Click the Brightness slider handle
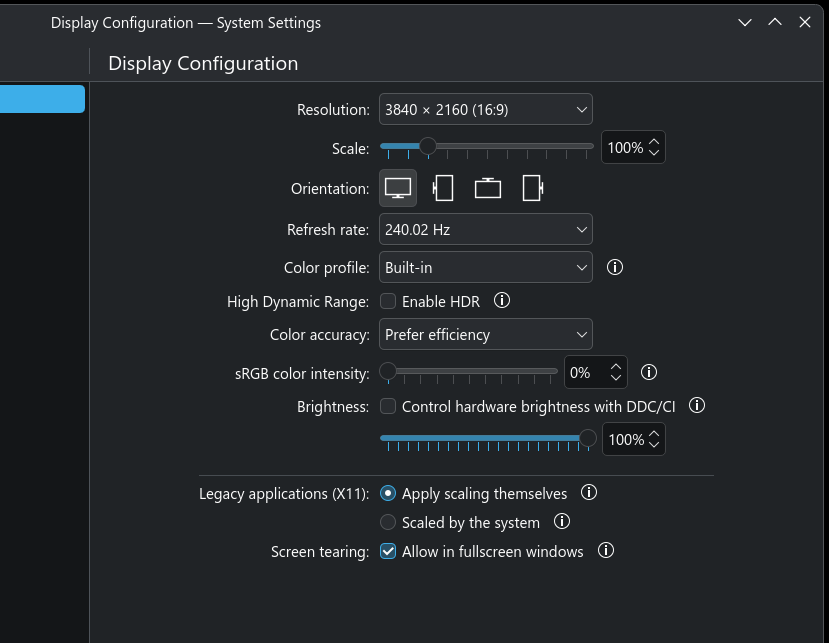Image resolution: width=829 pixels, height=643 pixels. pos(588,438)
